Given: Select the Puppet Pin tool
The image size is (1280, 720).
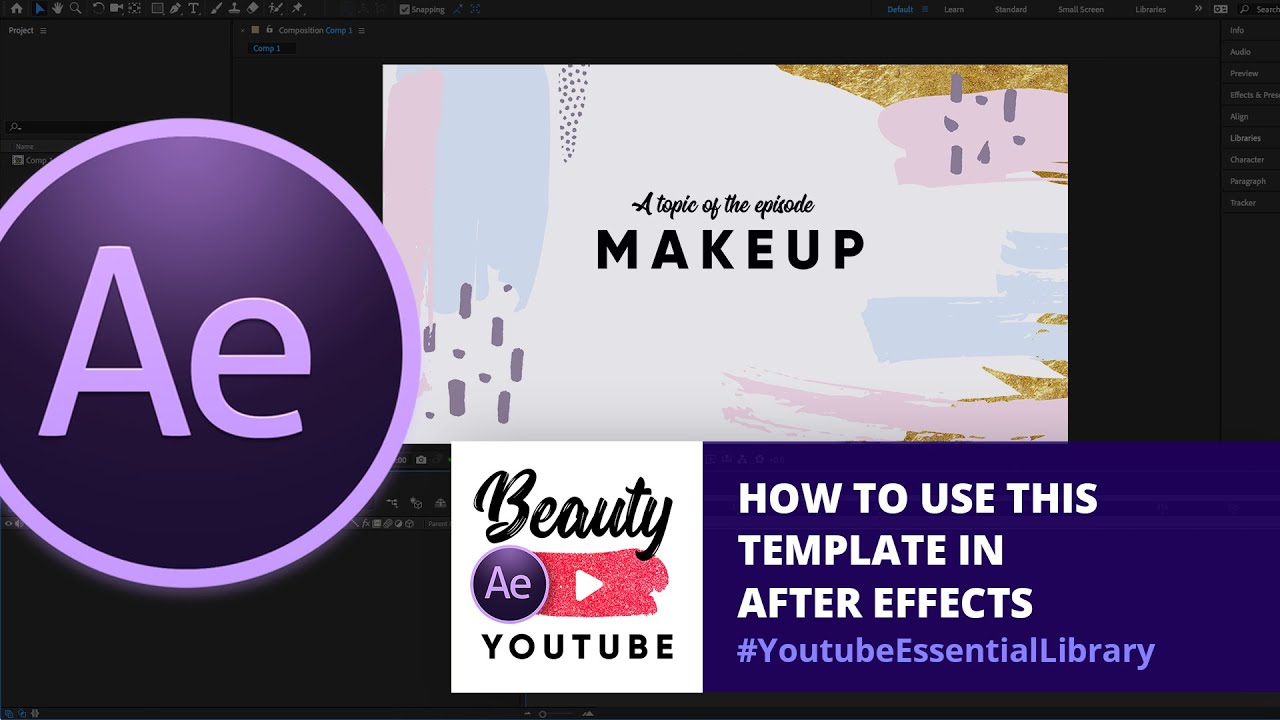Looking at the screenshot, I should pyautogui.click(x=297, y=9).
